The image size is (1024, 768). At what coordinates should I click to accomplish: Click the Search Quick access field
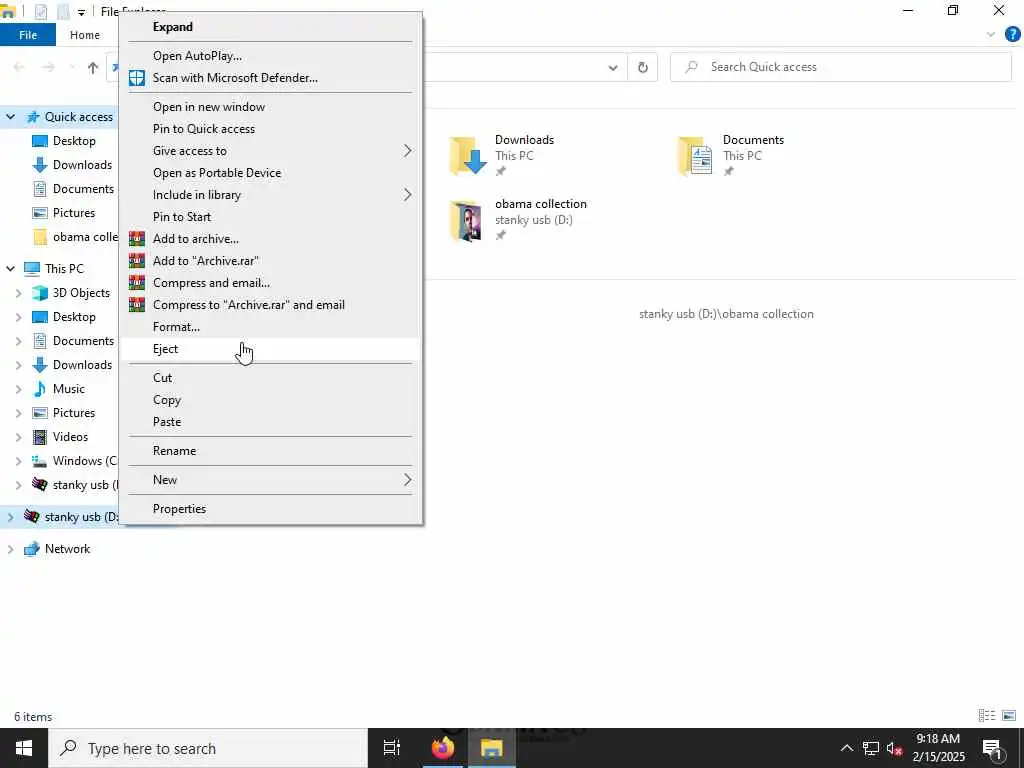840,67
